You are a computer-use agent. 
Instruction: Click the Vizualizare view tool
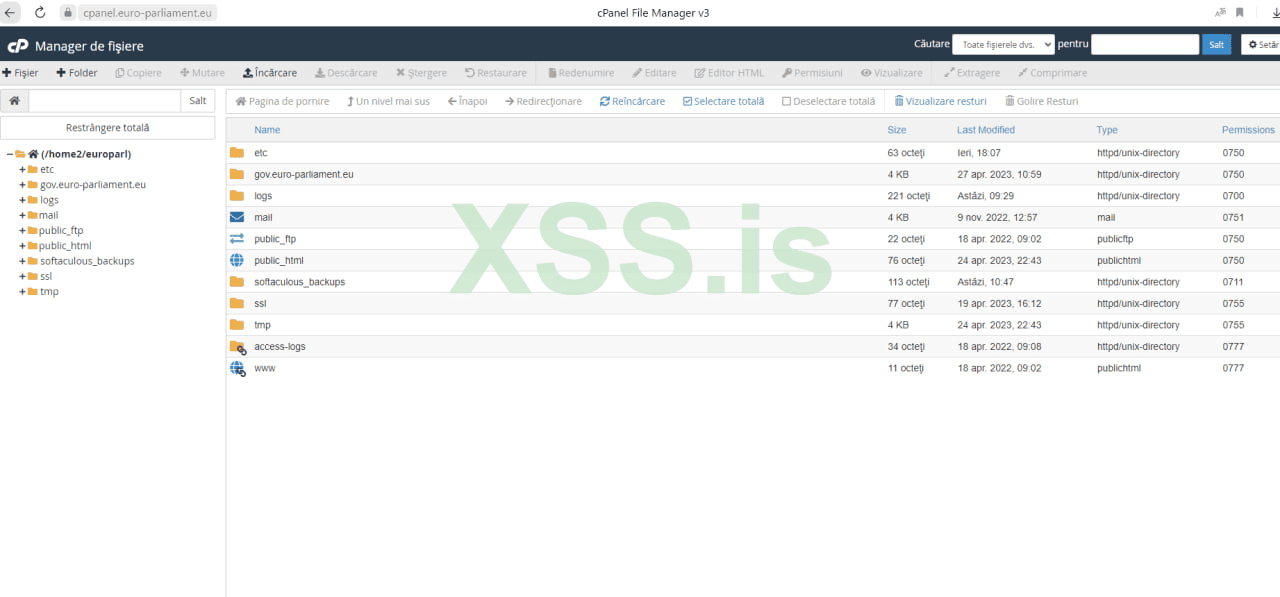click(x=892, y=73)
